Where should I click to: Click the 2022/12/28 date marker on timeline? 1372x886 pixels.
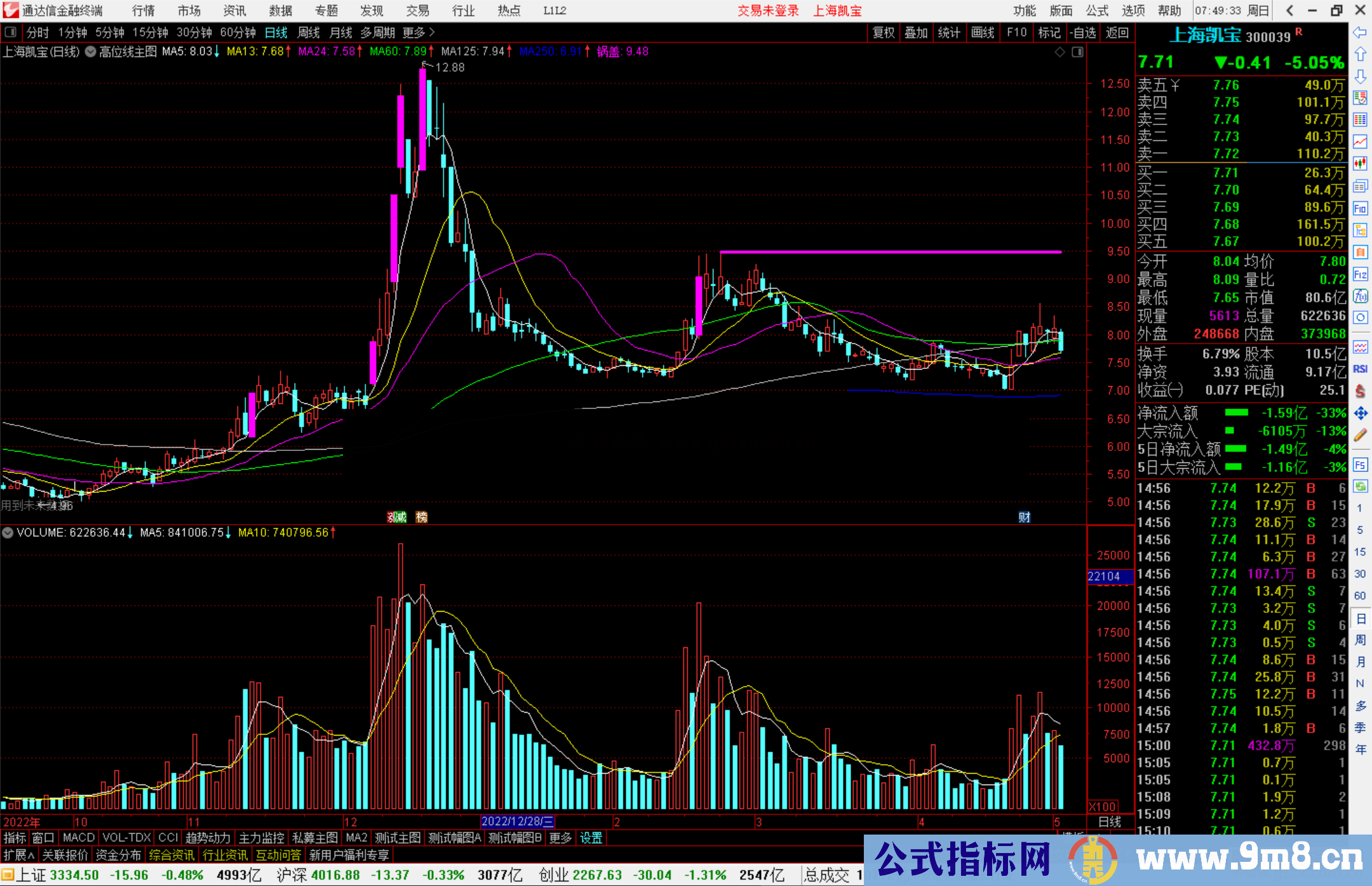pos(518,822)
